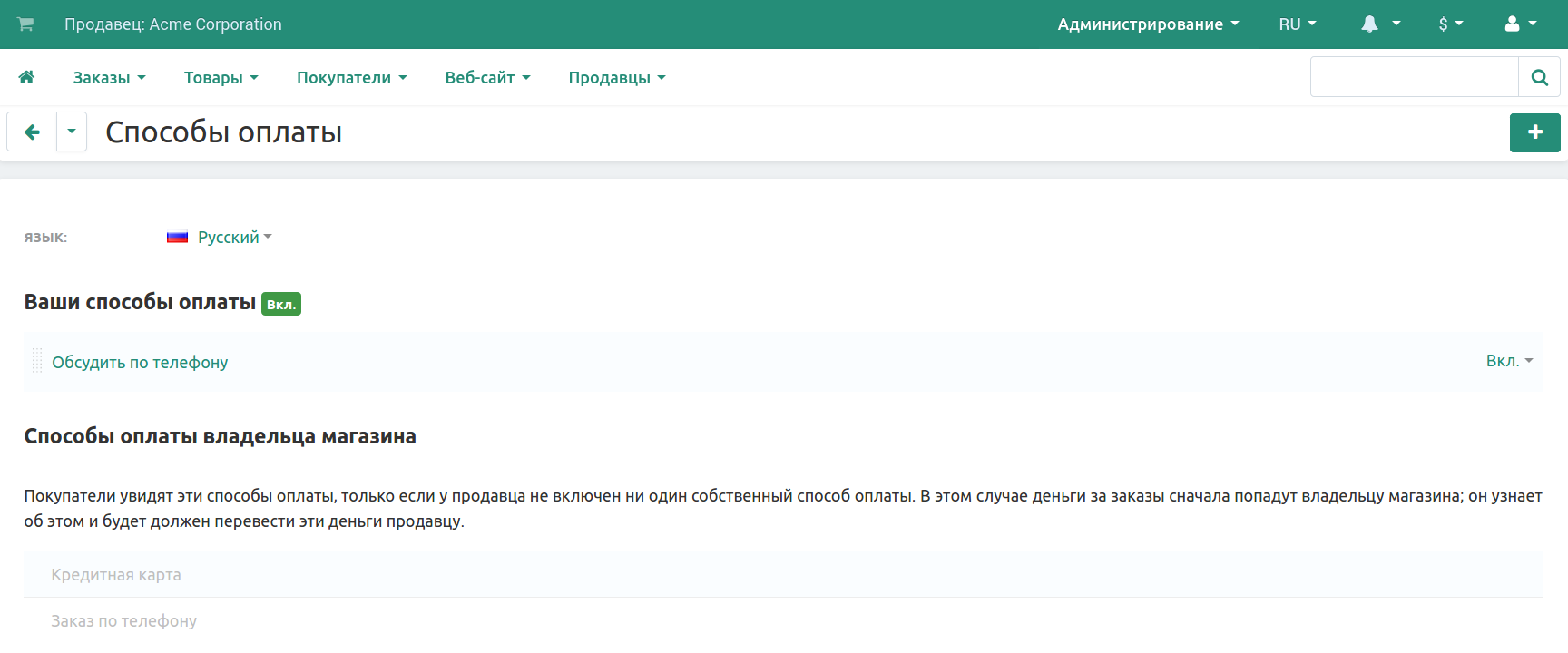Click the Продавец: Acme Corporation link

(172, 24)
